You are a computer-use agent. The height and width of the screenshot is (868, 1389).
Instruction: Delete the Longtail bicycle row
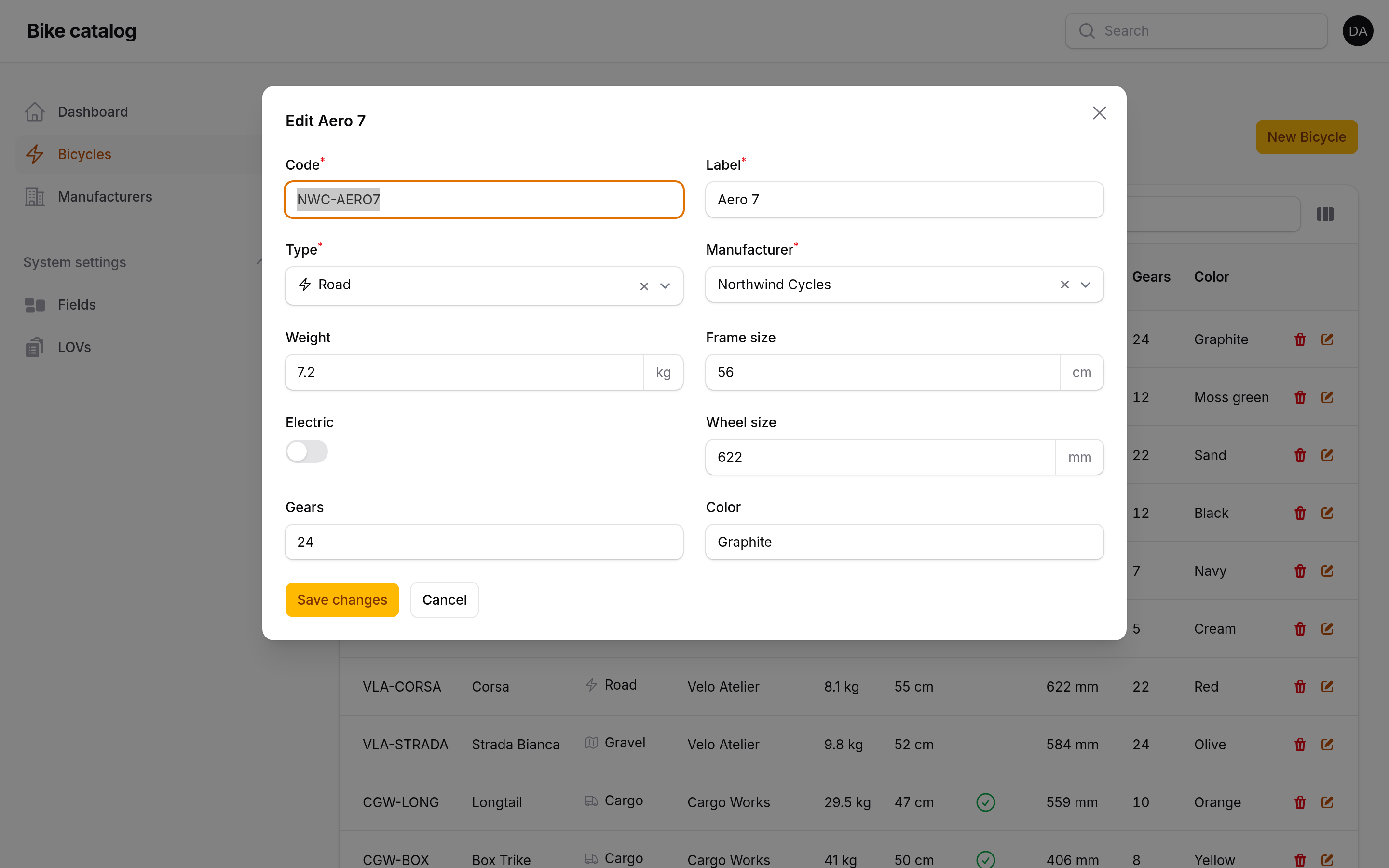pyautogui.click(x=1300, y=802)
